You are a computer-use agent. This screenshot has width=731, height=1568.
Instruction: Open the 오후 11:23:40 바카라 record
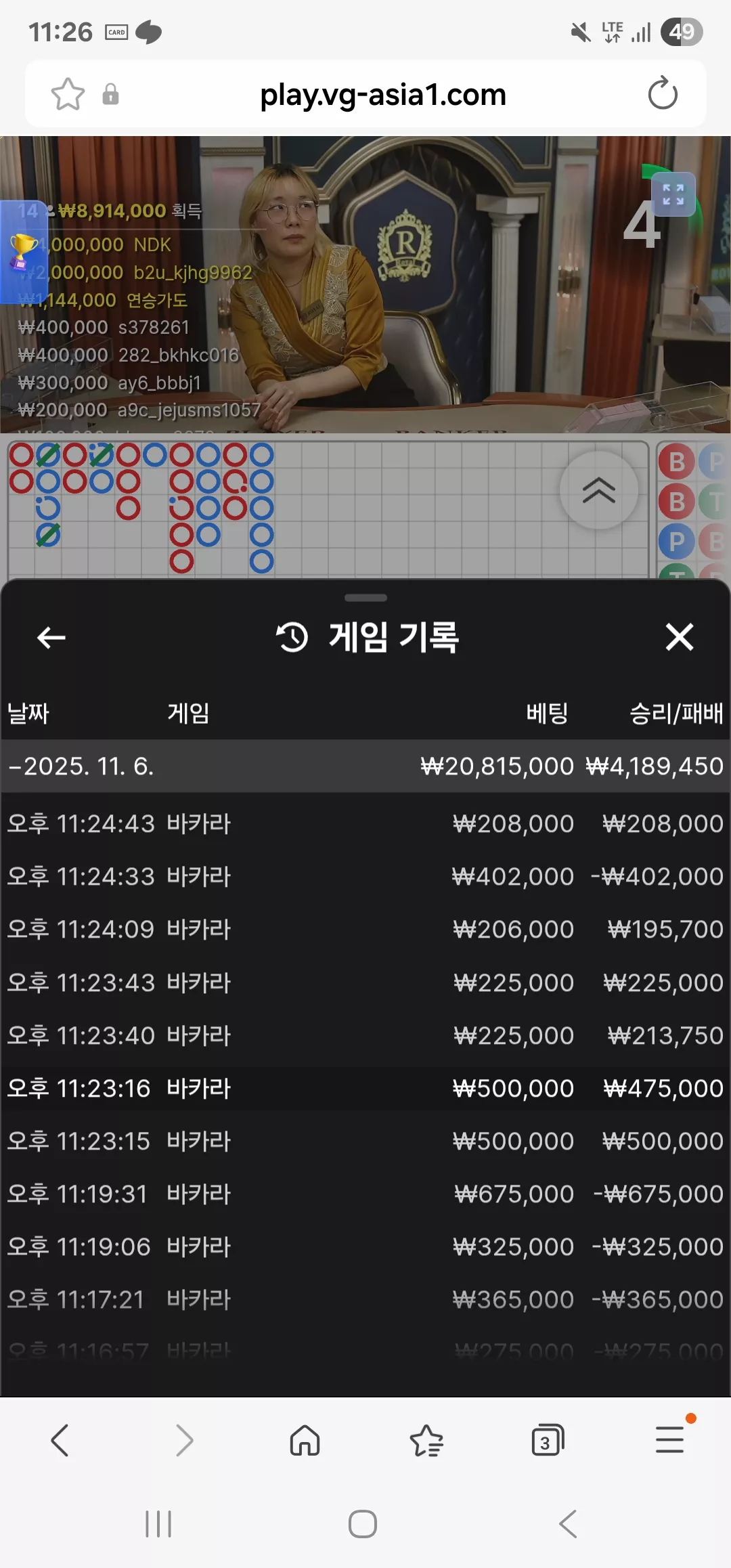pos(365,1035)
